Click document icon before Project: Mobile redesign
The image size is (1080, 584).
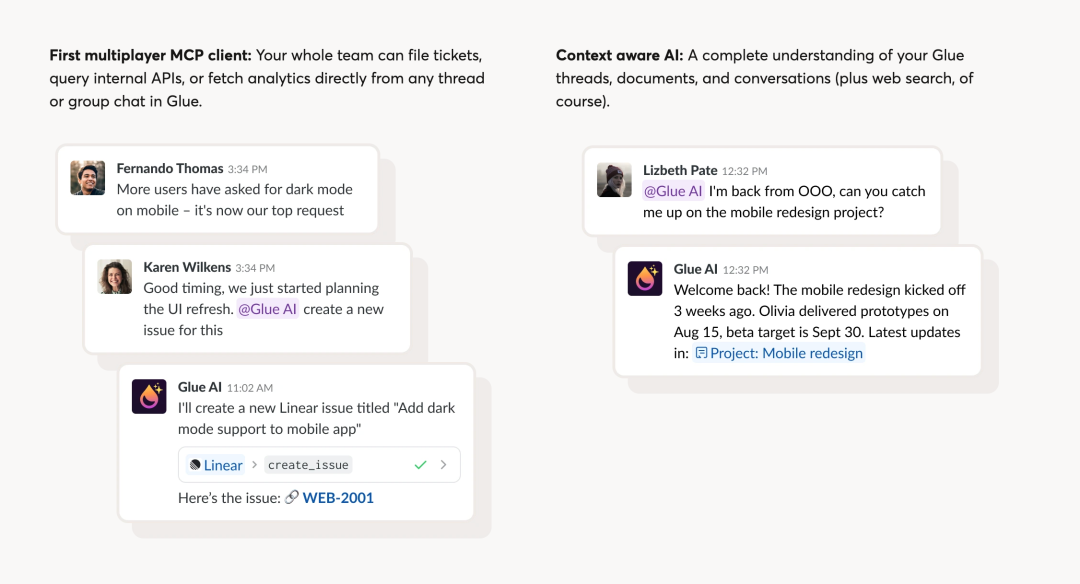coord(701,353)
